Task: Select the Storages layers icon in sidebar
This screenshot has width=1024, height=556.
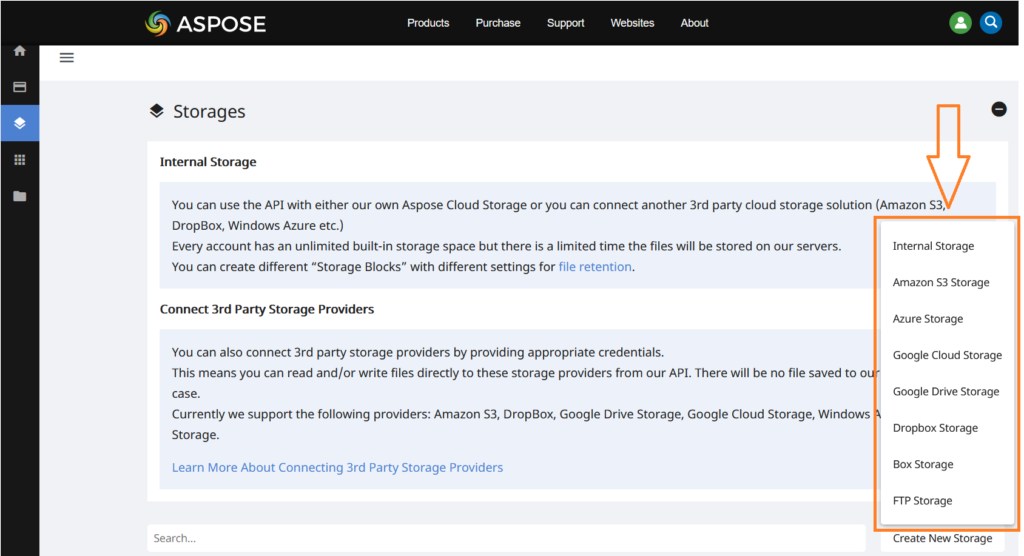Action: point(19,123)
